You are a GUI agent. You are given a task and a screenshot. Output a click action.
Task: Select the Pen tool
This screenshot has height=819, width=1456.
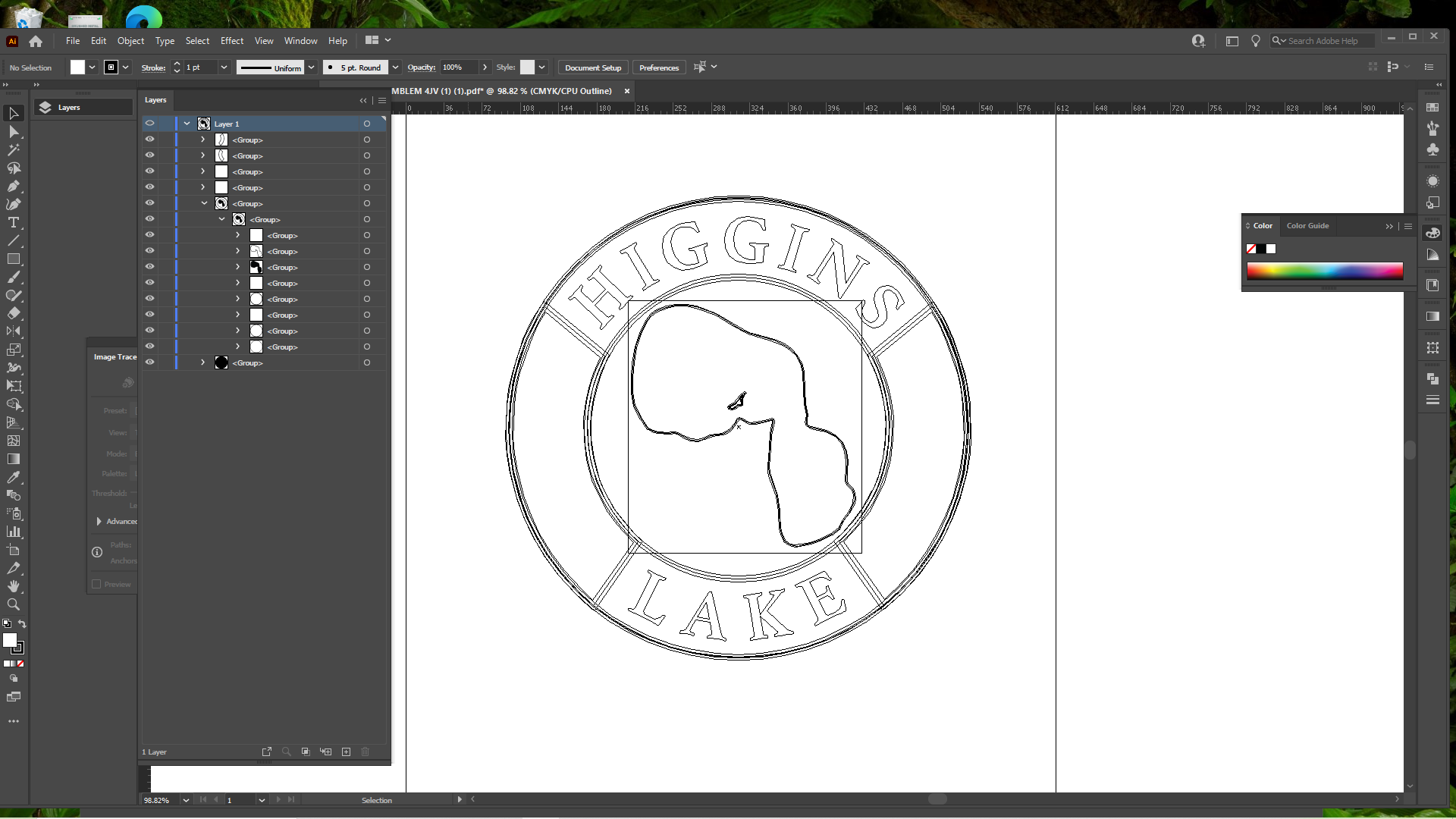[14, 187]
